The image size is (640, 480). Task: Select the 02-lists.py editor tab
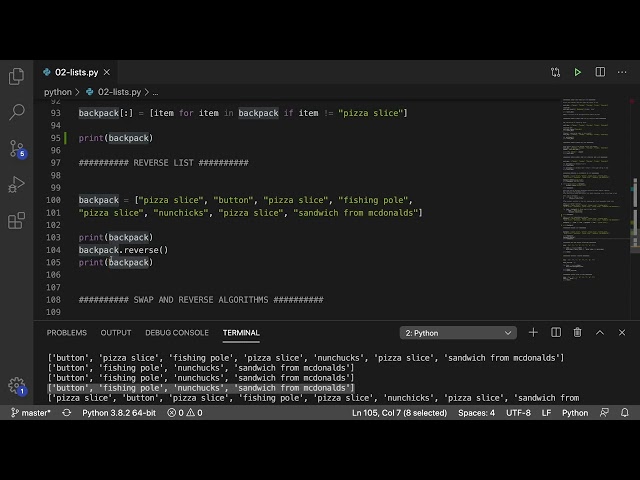(76, 72)
